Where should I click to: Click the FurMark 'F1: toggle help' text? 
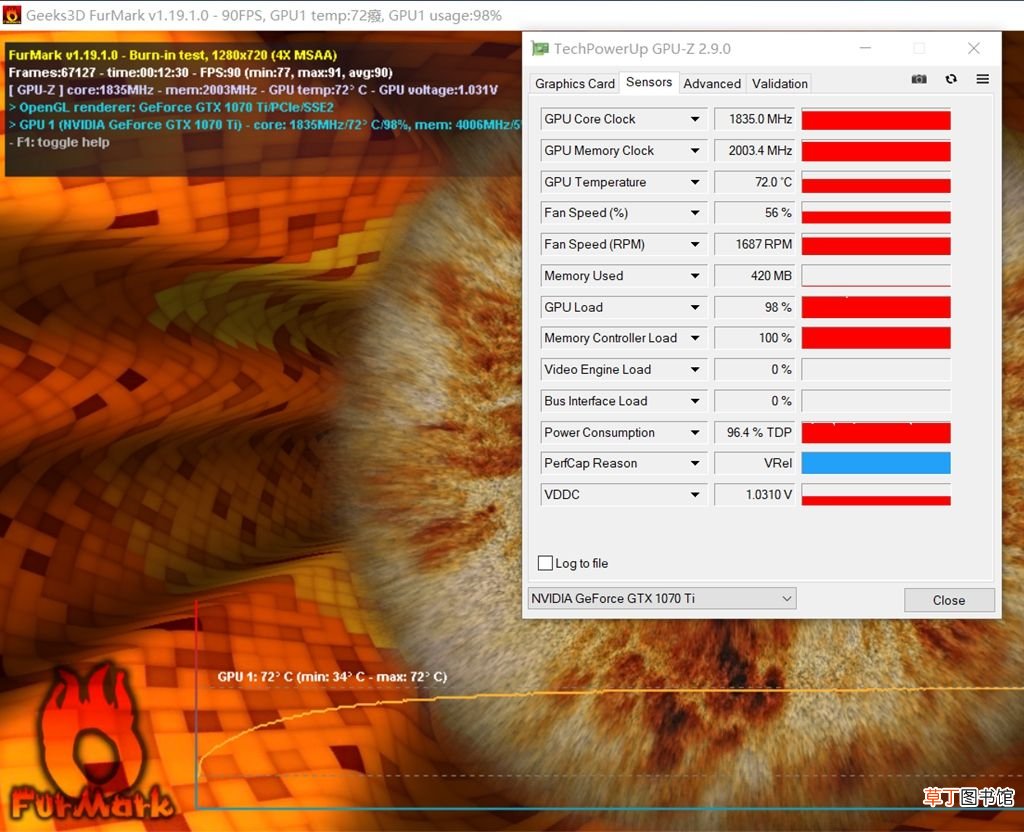[x=59, y=142]
